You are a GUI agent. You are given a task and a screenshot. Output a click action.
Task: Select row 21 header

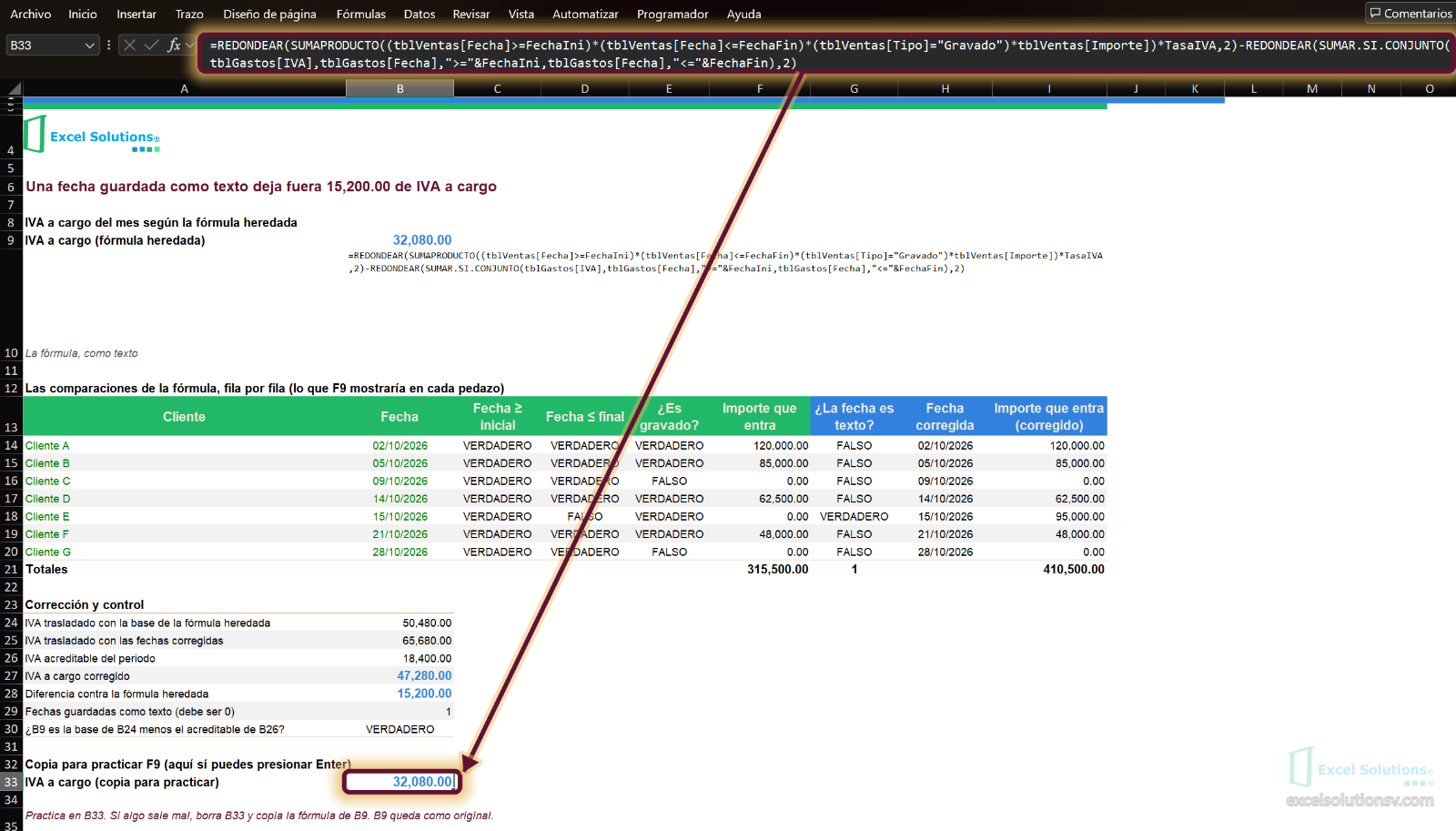[11, 570]
